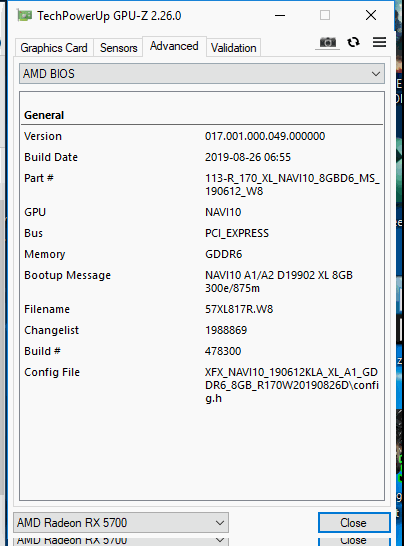Close the GPU-Z window with X
Screen dimensions: 404x546
(371, 15)
